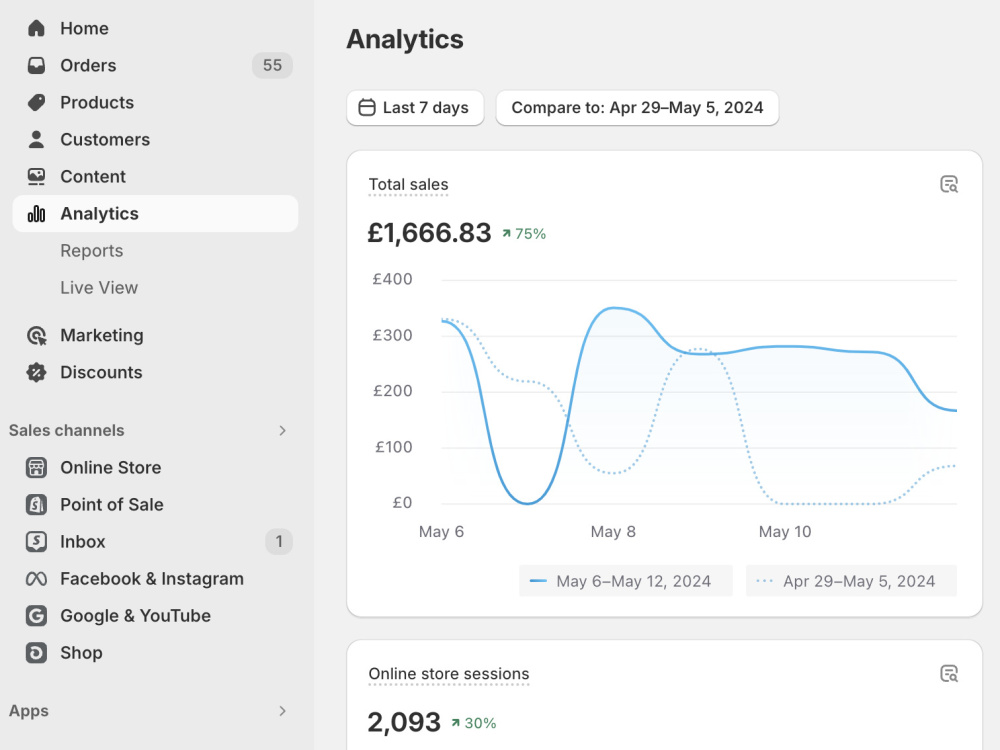
Task: Click the Customers person icon
Action: 36,139
